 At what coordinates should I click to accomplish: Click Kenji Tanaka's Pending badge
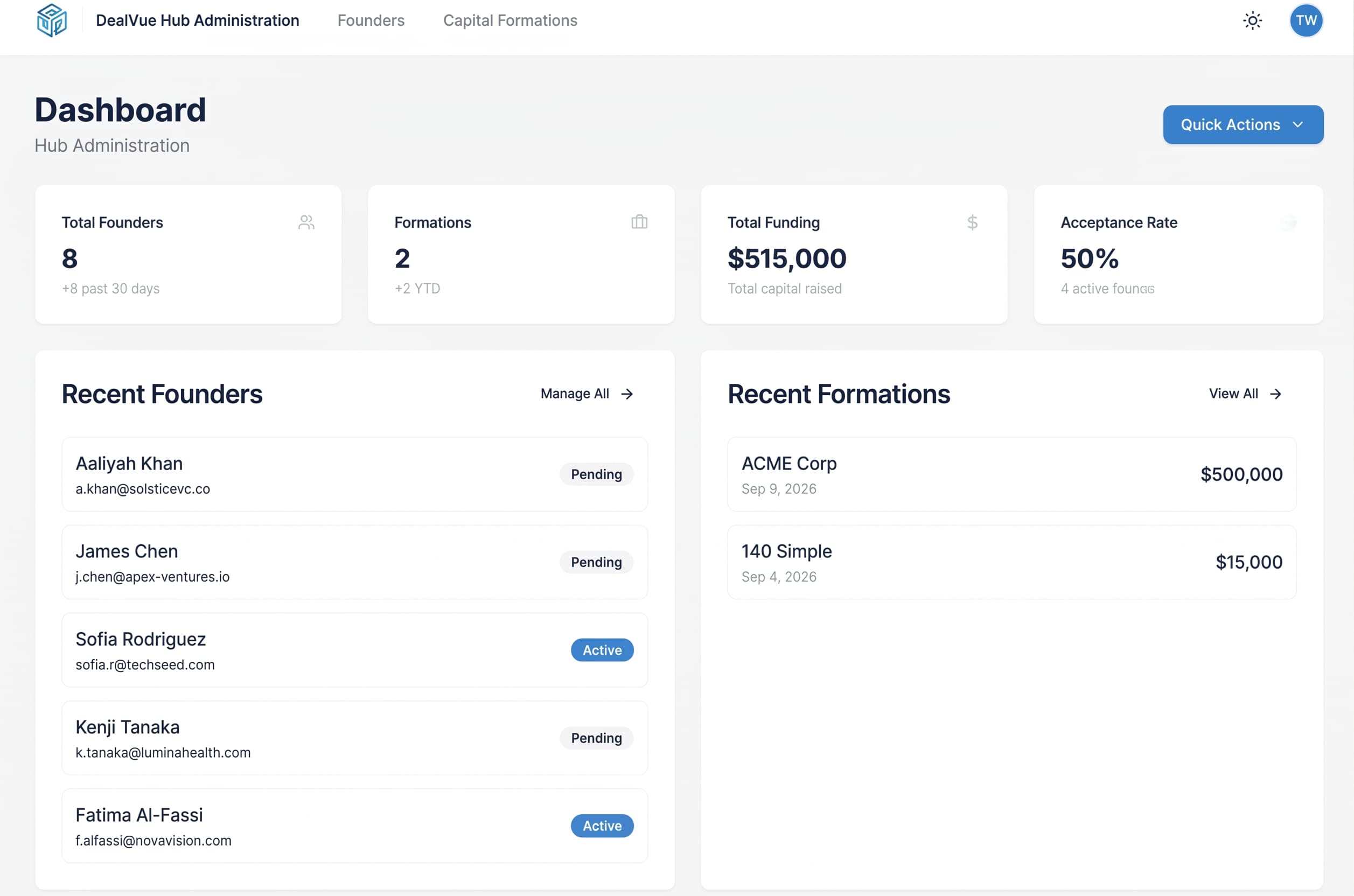pos(596,738)
